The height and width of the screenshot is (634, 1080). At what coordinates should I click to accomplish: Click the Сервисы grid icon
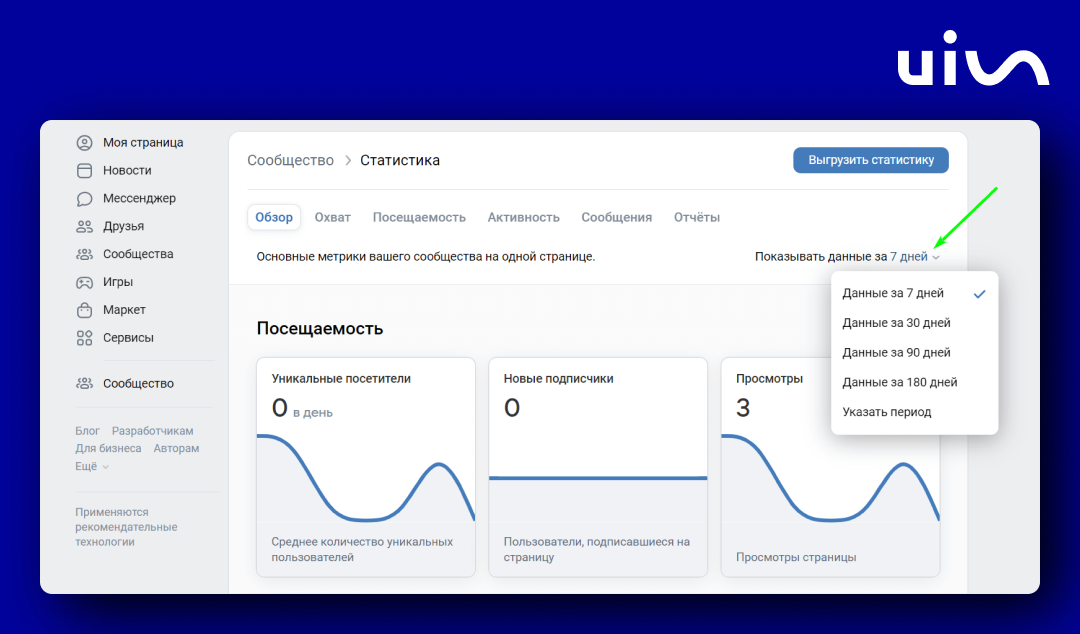coord(84,338)
